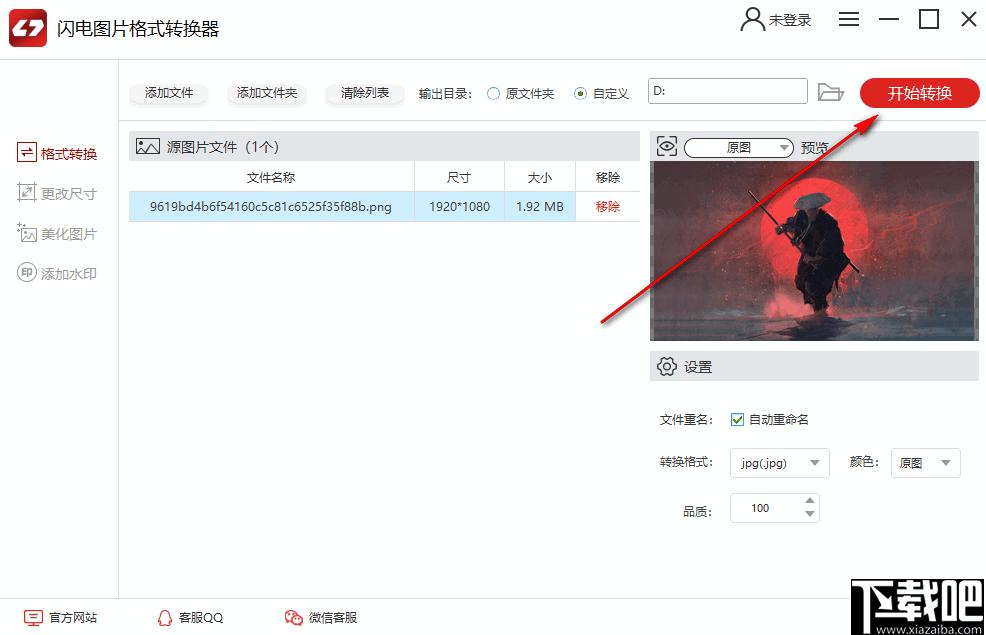Click the 设置 gear icon
The width and height of the screenshot is (986, 635).
(667, 366)
